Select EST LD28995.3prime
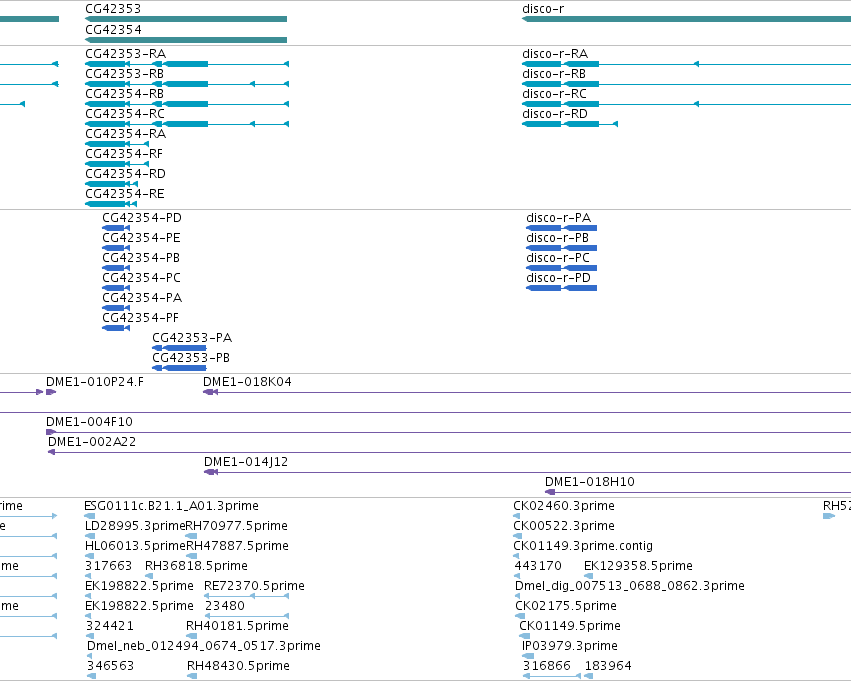This screenshot has height=681, width=851. coord(135,526)
